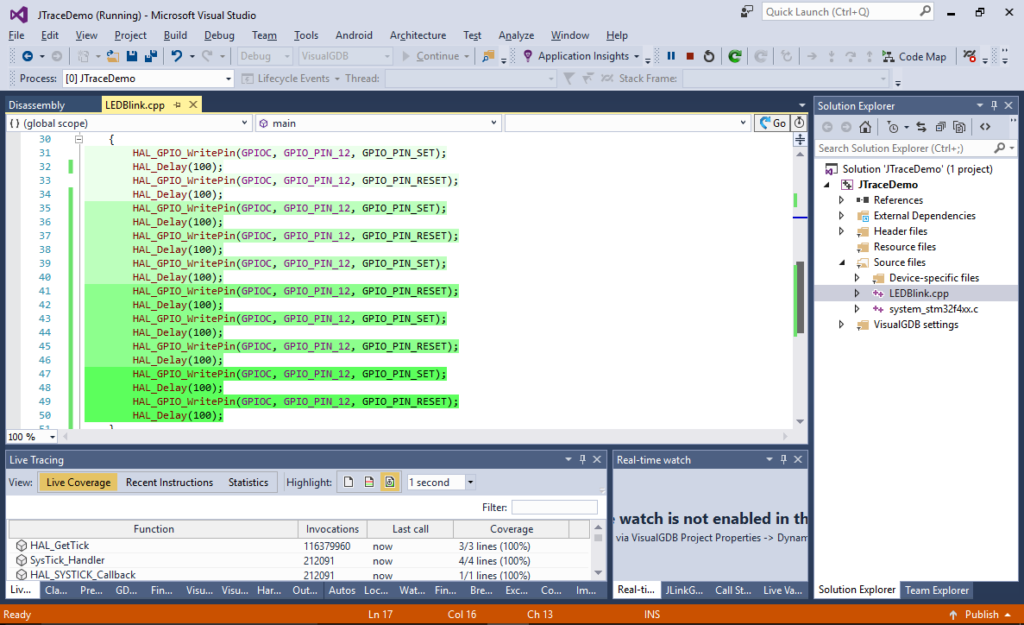Select the Sync with Active Document icon
Viewport: 1024px width, 625px height.
click(x=922, y=127)
